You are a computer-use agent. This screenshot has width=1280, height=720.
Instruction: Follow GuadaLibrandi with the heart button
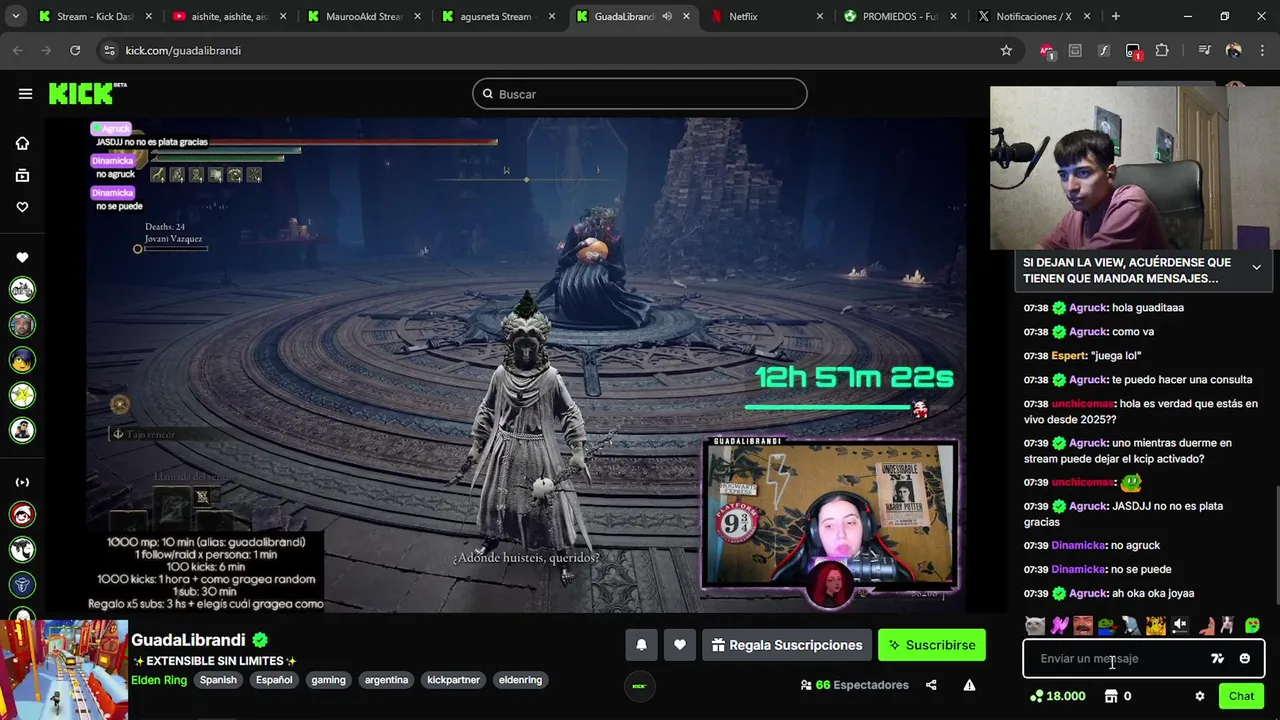(x=679, y=645)
